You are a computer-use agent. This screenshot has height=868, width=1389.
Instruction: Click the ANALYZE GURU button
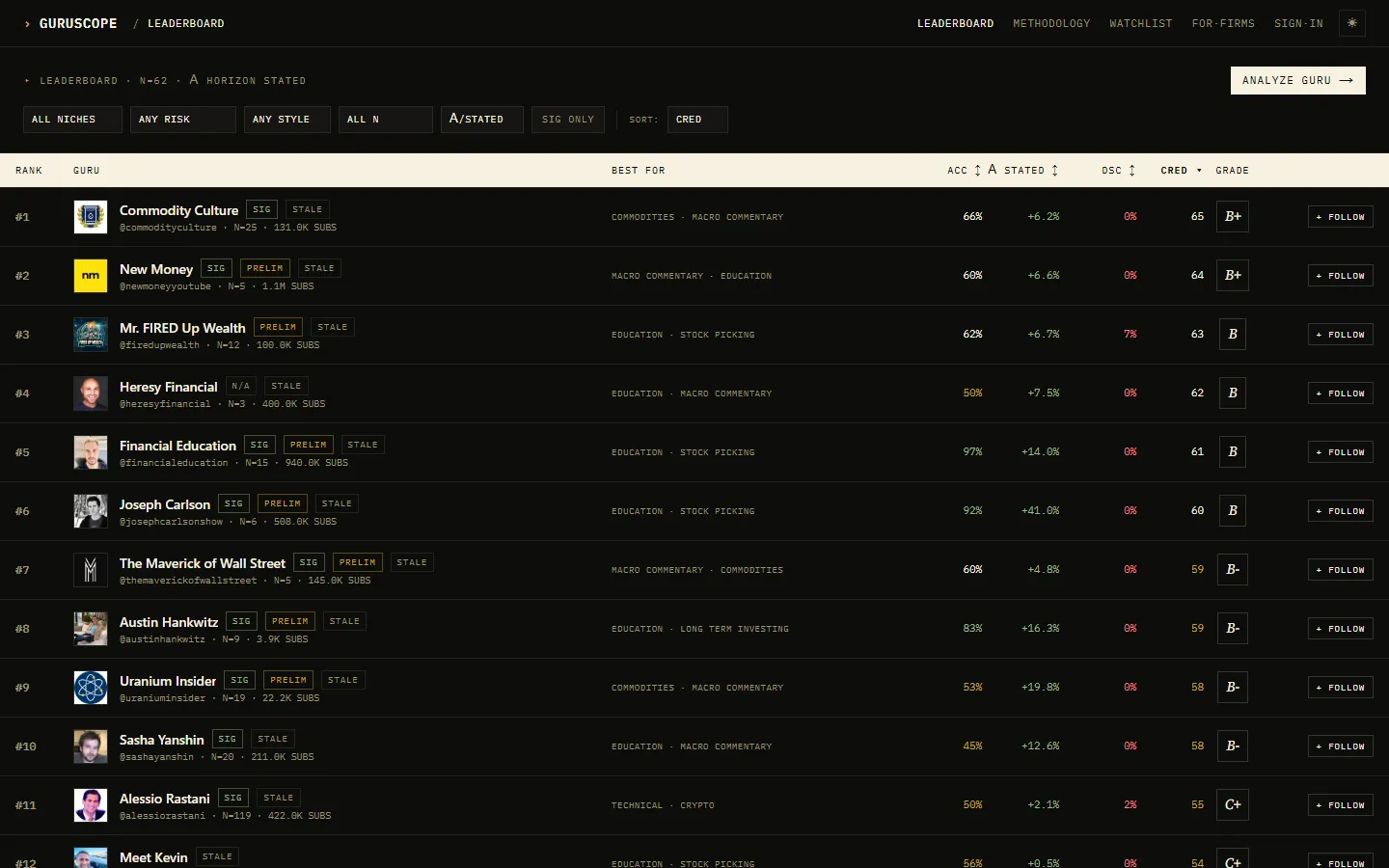click(x=1298, y=80)
